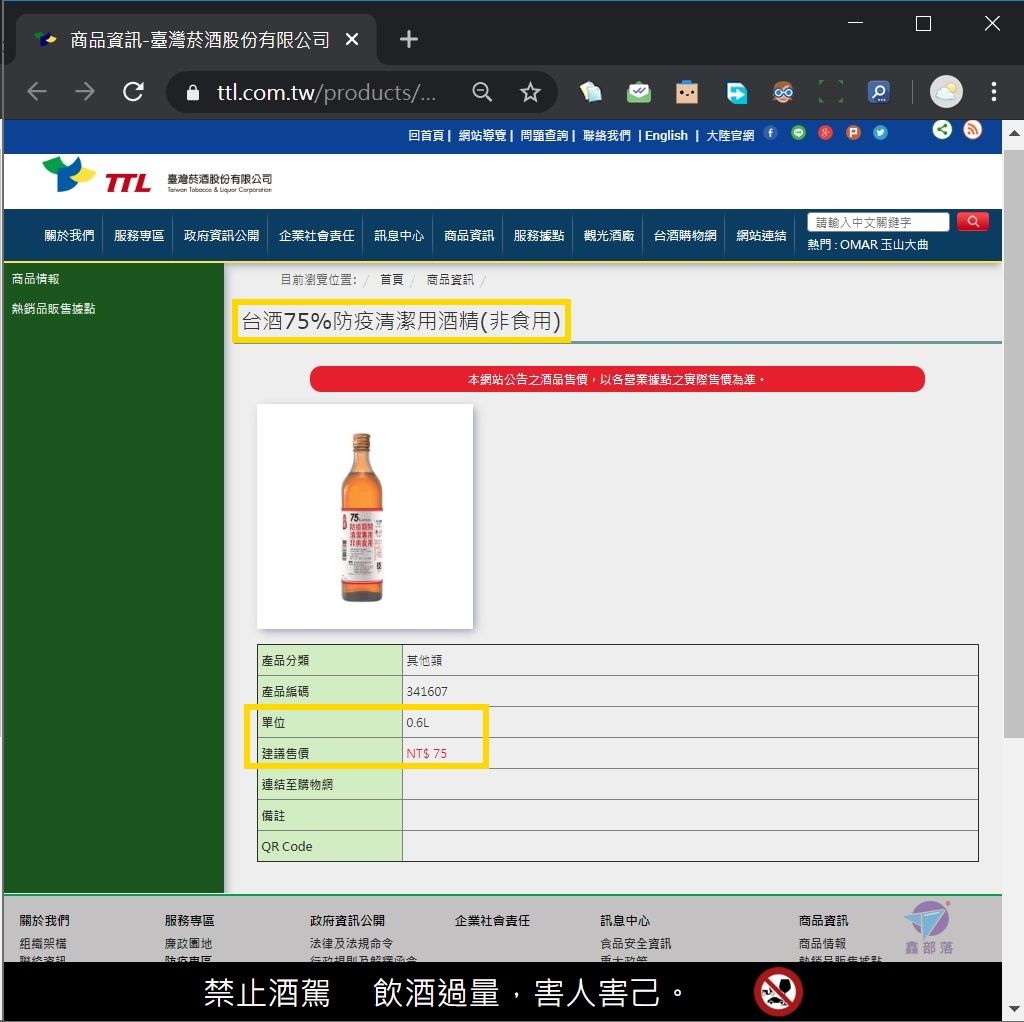Click the page vertical scrollbar thumb
1024x1022 pixels.
(1013, 444)
